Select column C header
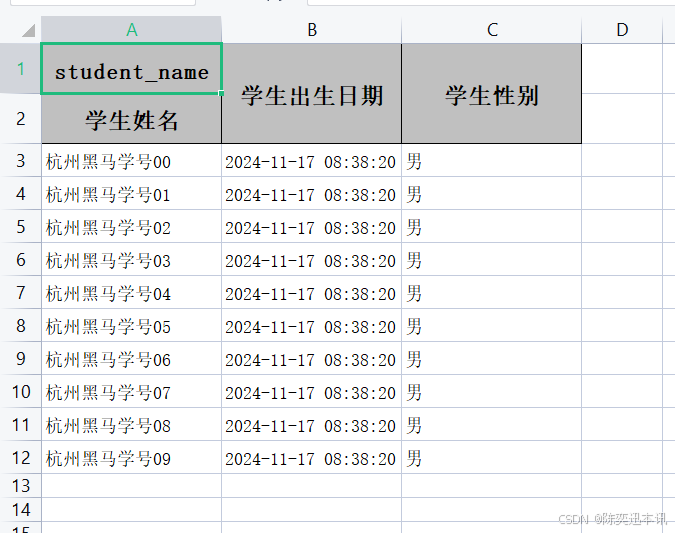 point(492,30)
